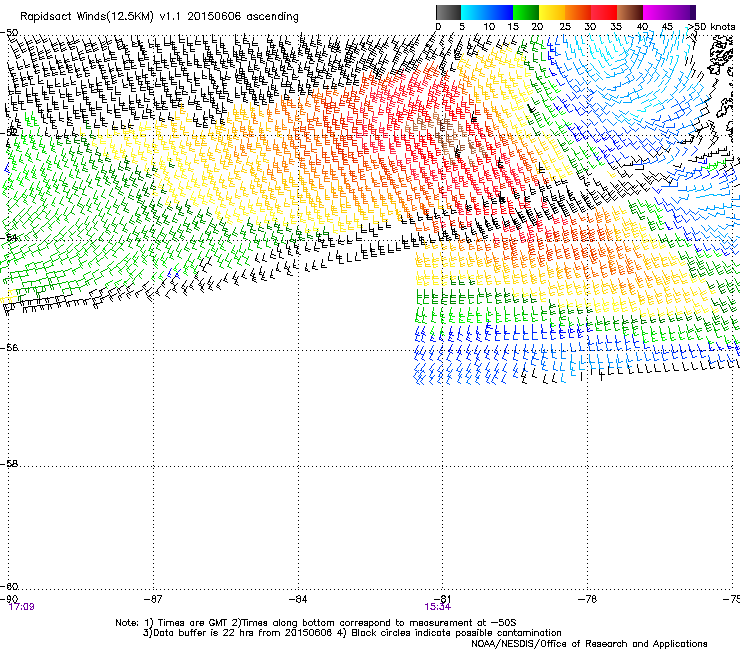Click the legend tick label '10'
740x650 pixels.
pyautogui.click(x=489, y=27)
